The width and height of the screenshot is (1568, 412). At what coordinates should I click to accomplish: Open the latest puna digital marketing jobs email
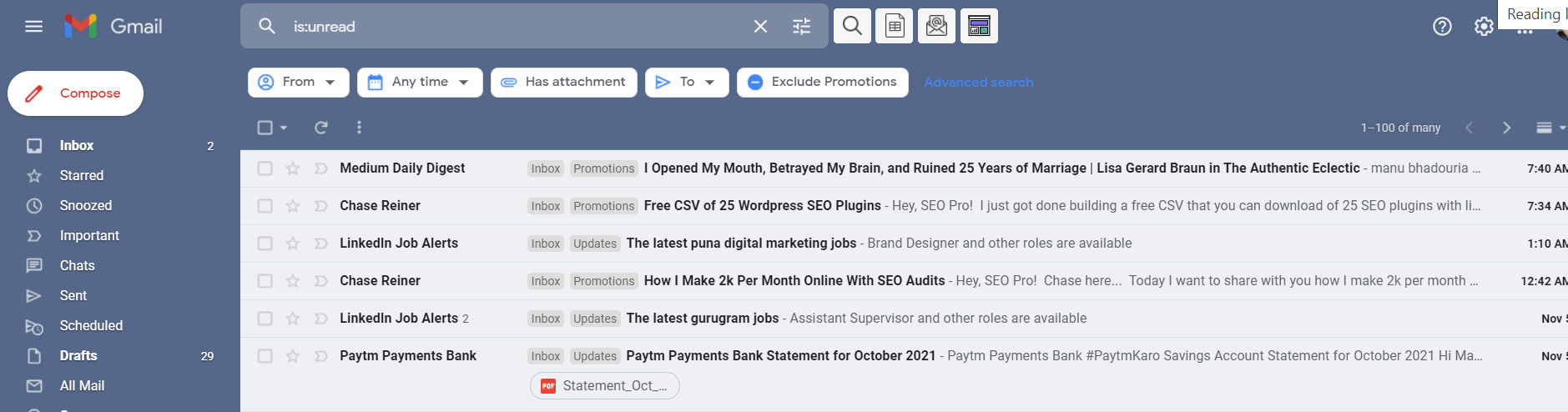[x=741, y=244]
